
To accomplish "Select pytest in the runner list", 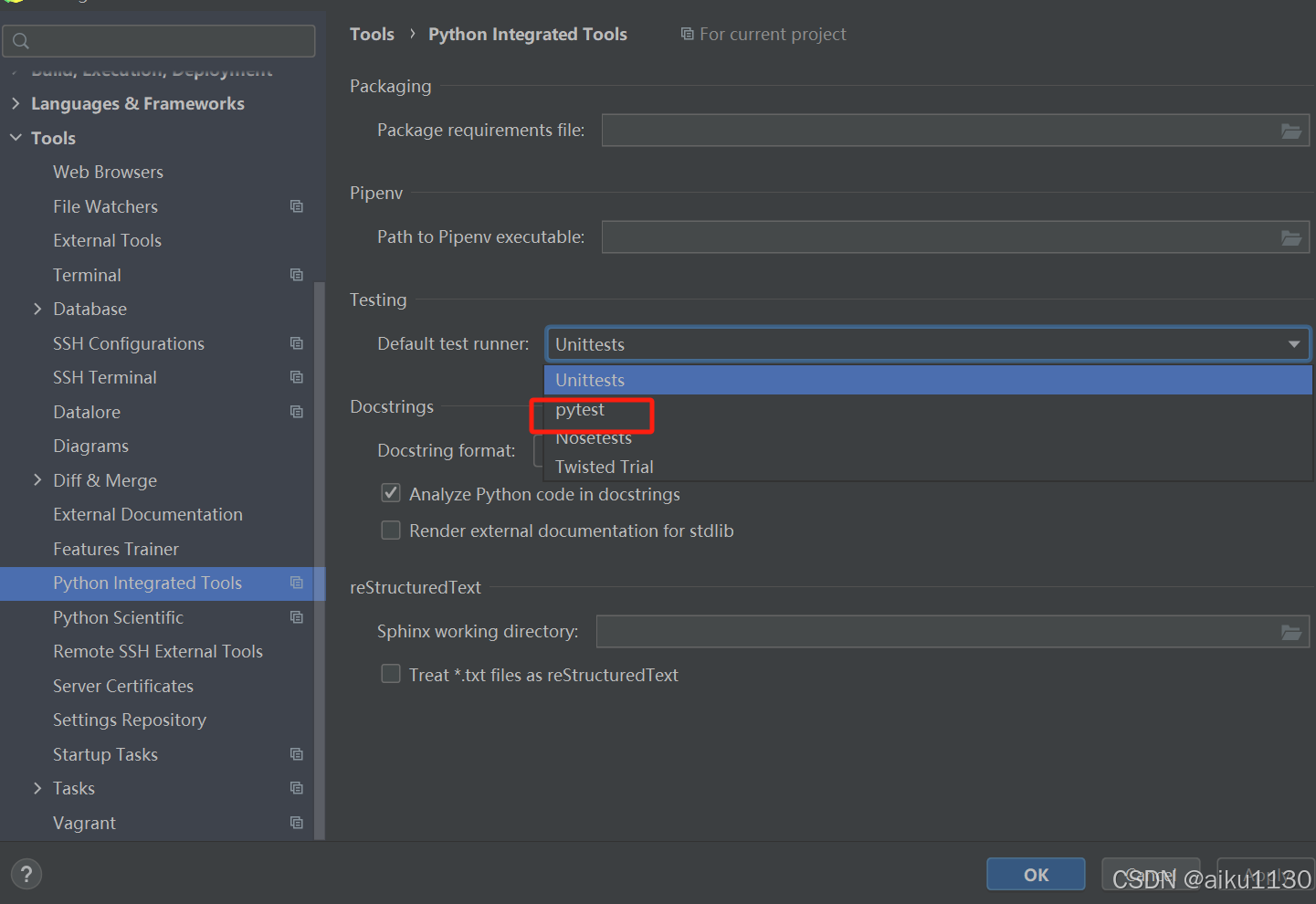I will pos(928,409).
